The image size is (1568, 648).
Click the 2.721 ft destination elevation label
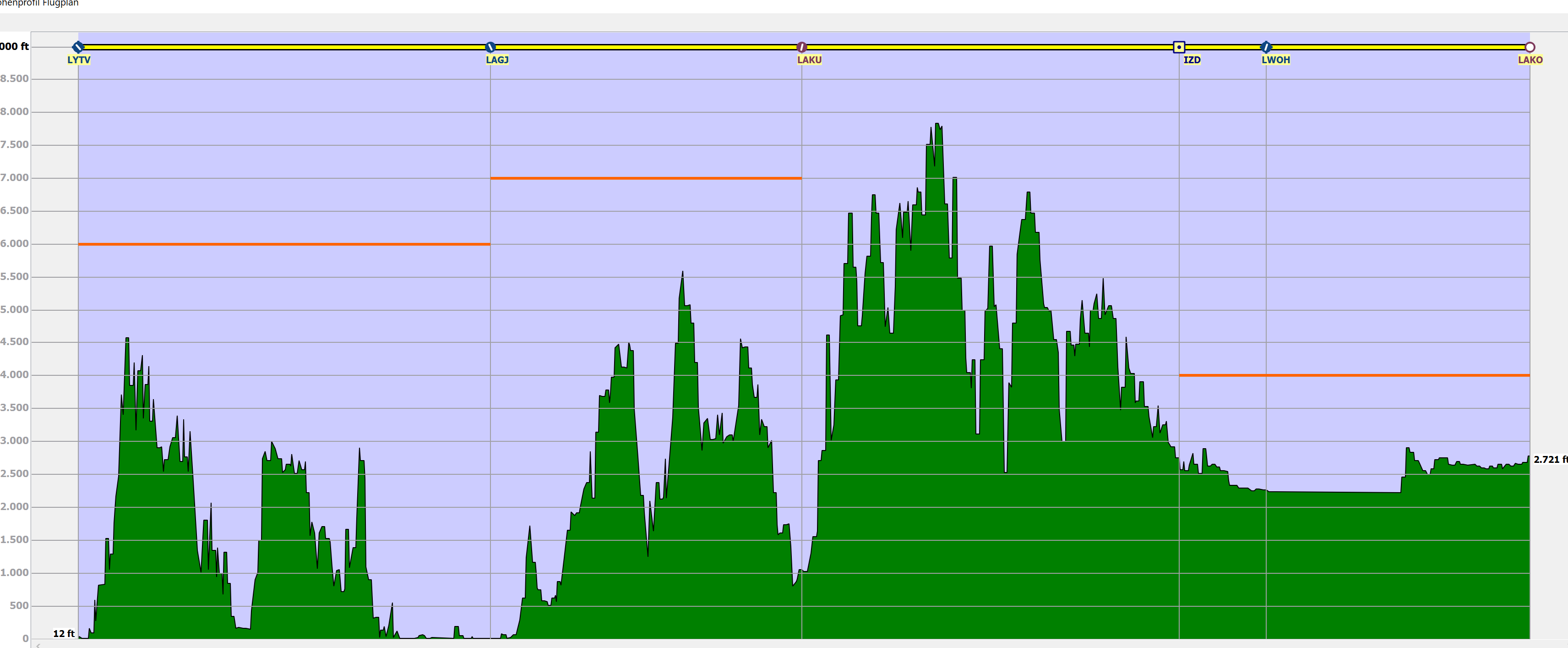point(1550,460)
